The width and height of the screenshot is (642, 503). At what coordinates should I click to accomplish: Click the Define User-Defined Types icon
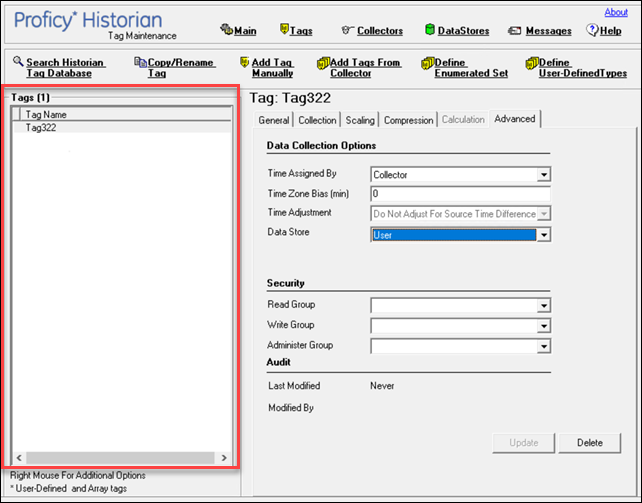532,63
